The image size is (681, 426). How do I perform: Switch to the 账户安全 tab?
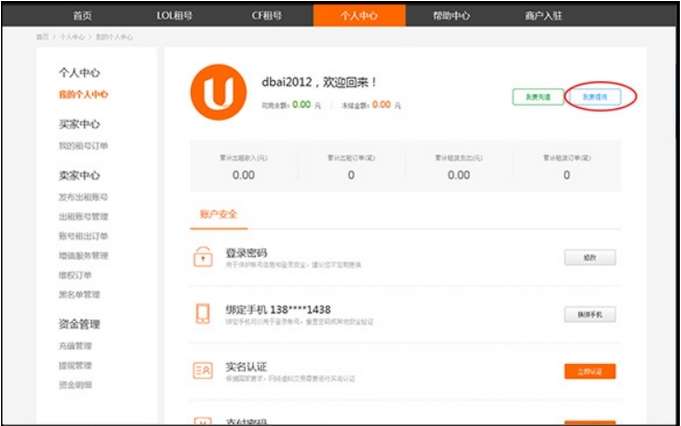click(218, 214)
